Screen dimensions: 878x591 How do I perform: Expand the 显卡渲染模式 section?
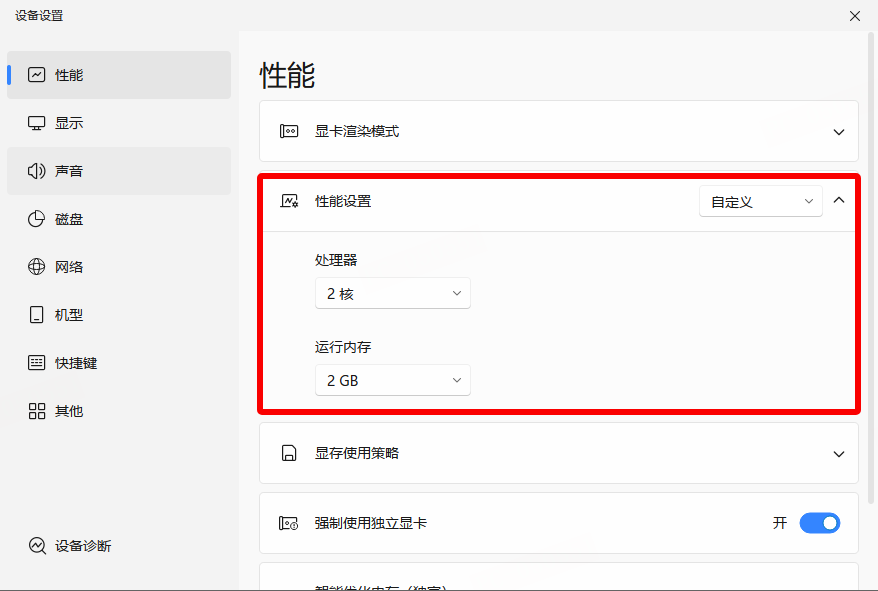pyautogui.click(x=838, y=132)
